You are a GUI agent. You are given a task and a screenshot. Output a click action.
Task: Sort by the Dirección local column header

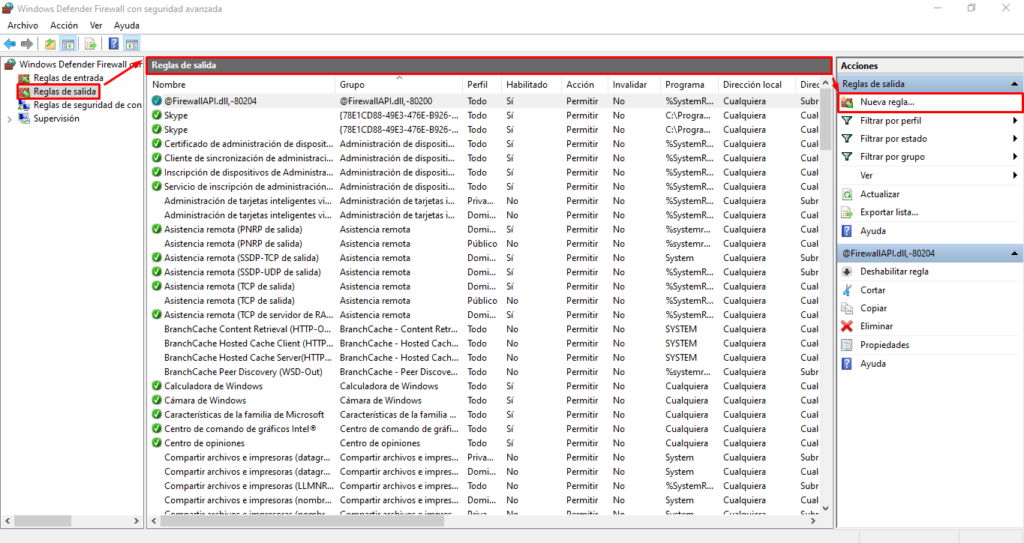point(757,85)
